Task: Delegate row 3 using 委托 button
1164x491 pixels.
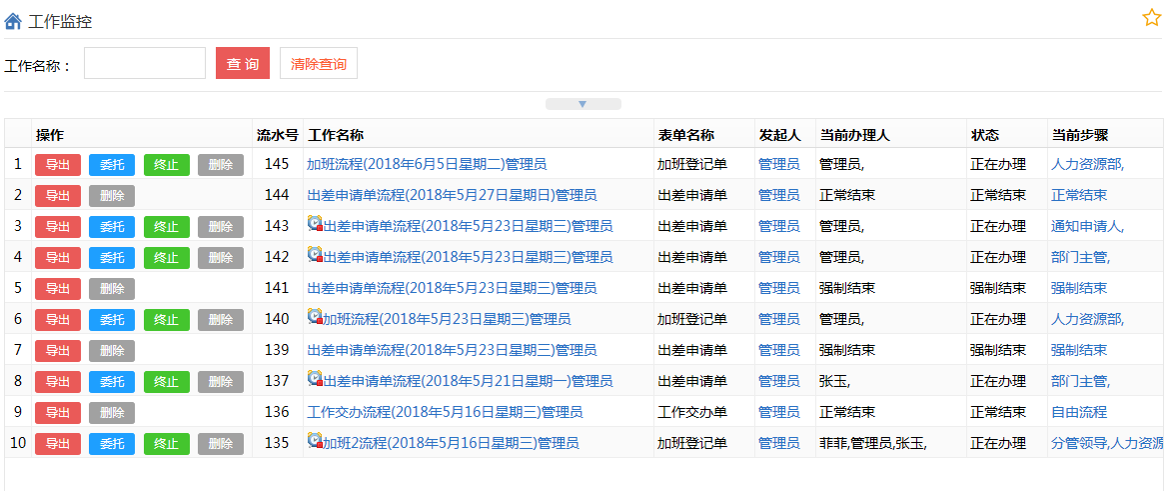Action: 112,227
